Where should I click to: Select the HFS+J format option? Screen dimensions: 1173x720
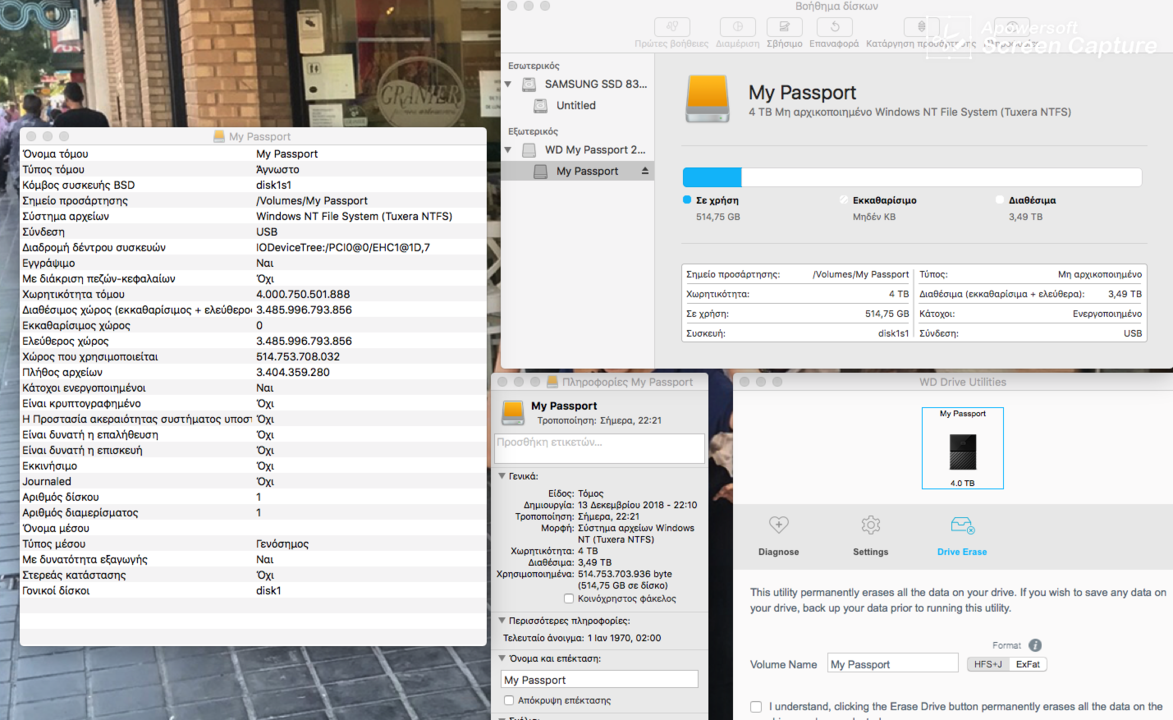(988, 664)
